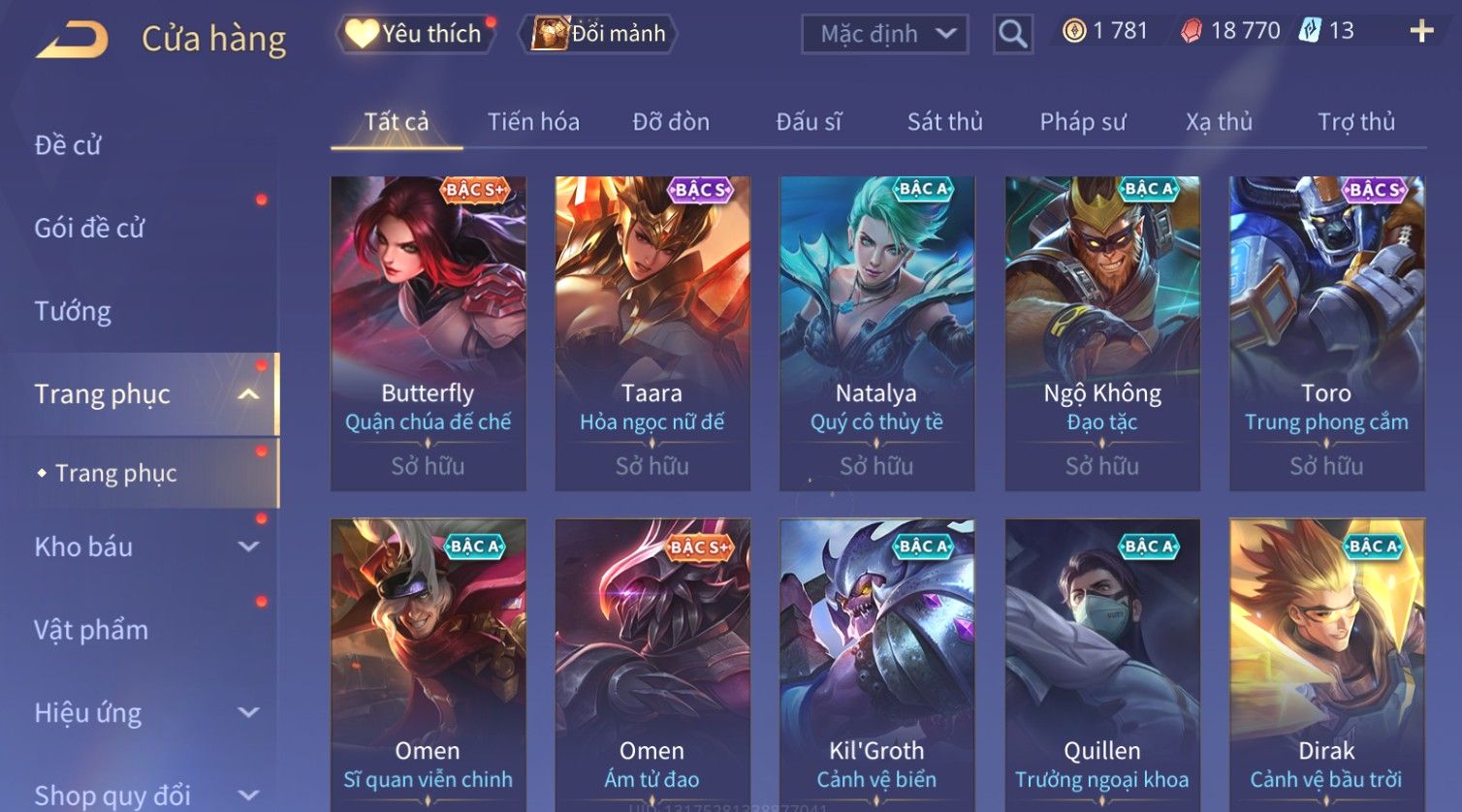Select Toro Trung phong cắm skin card
1462x812 pixels.
point(1327,333)
